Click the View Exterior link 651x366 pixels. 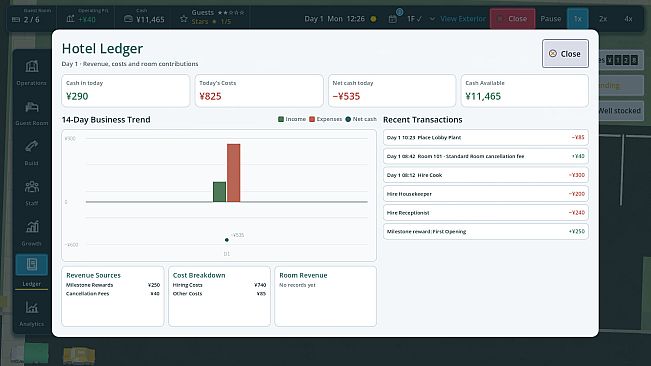[463, 19]
